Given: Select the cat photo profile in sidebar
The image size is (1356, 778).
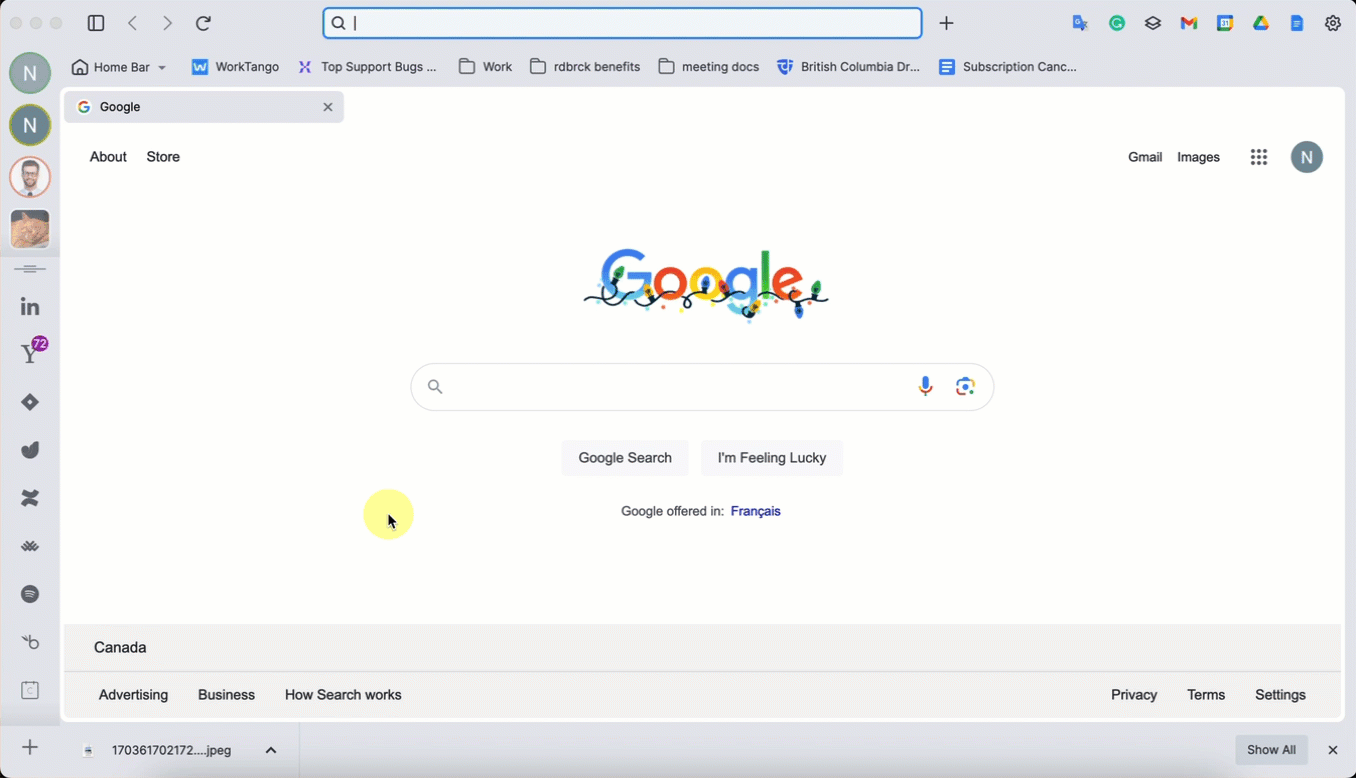Looking at the screenshot, I should (x=30, y=229).
